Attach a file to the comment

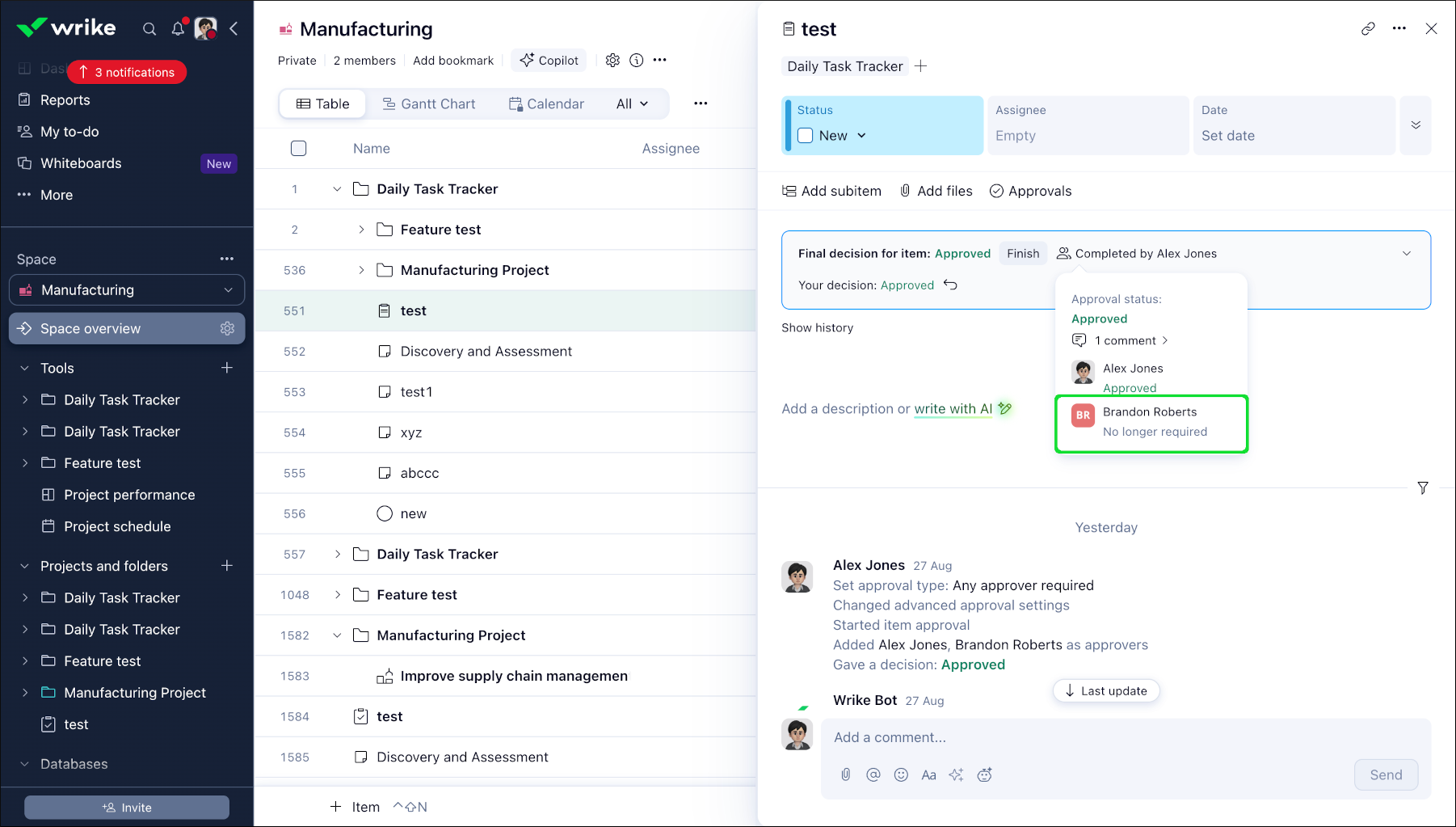pos(846,774)
